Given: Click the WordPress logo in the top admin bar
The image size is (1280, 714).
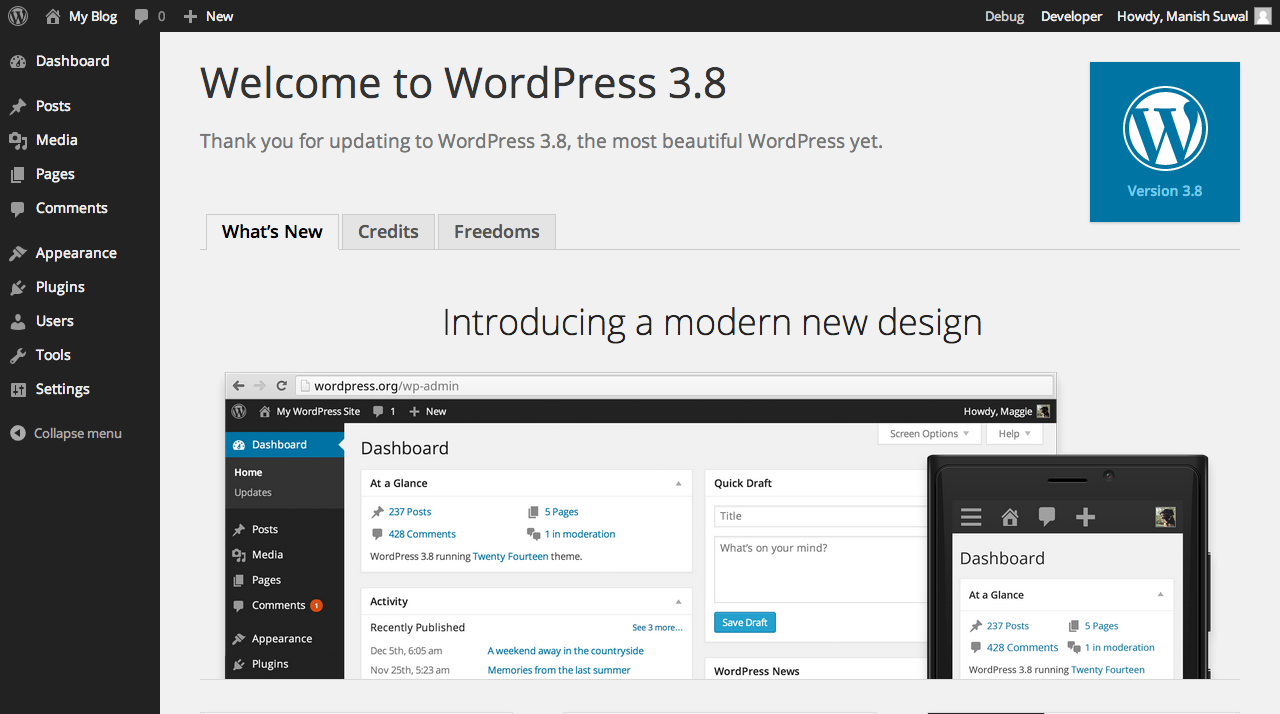Looking at the screenshot, I should tap(17, 16).
